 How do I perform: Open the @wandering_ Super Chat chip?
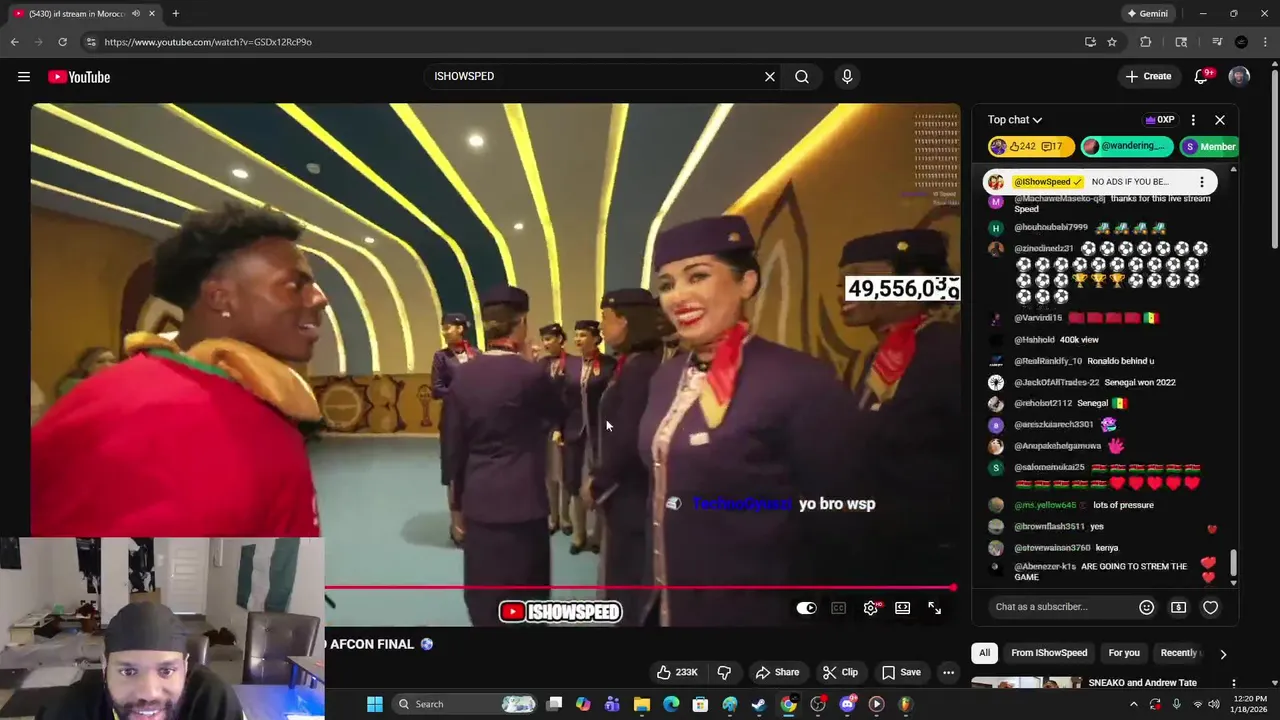(1126, 146)
